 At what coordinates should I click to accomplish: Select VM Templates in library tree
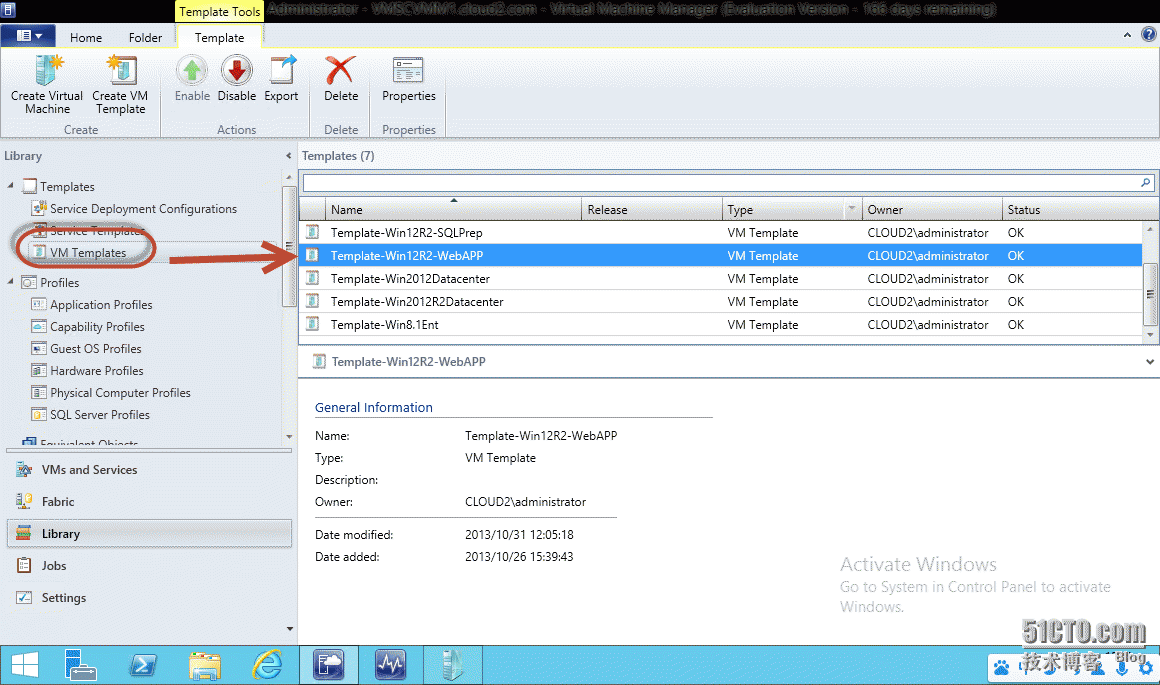click(88, 253)
